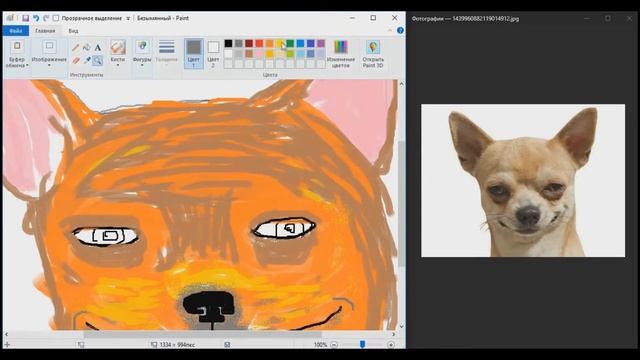Click Open Paint 3D (Открыть Paint 3D)
Image resolution: width=640 pixels, height=360 pixels.
tap(373, 53)
